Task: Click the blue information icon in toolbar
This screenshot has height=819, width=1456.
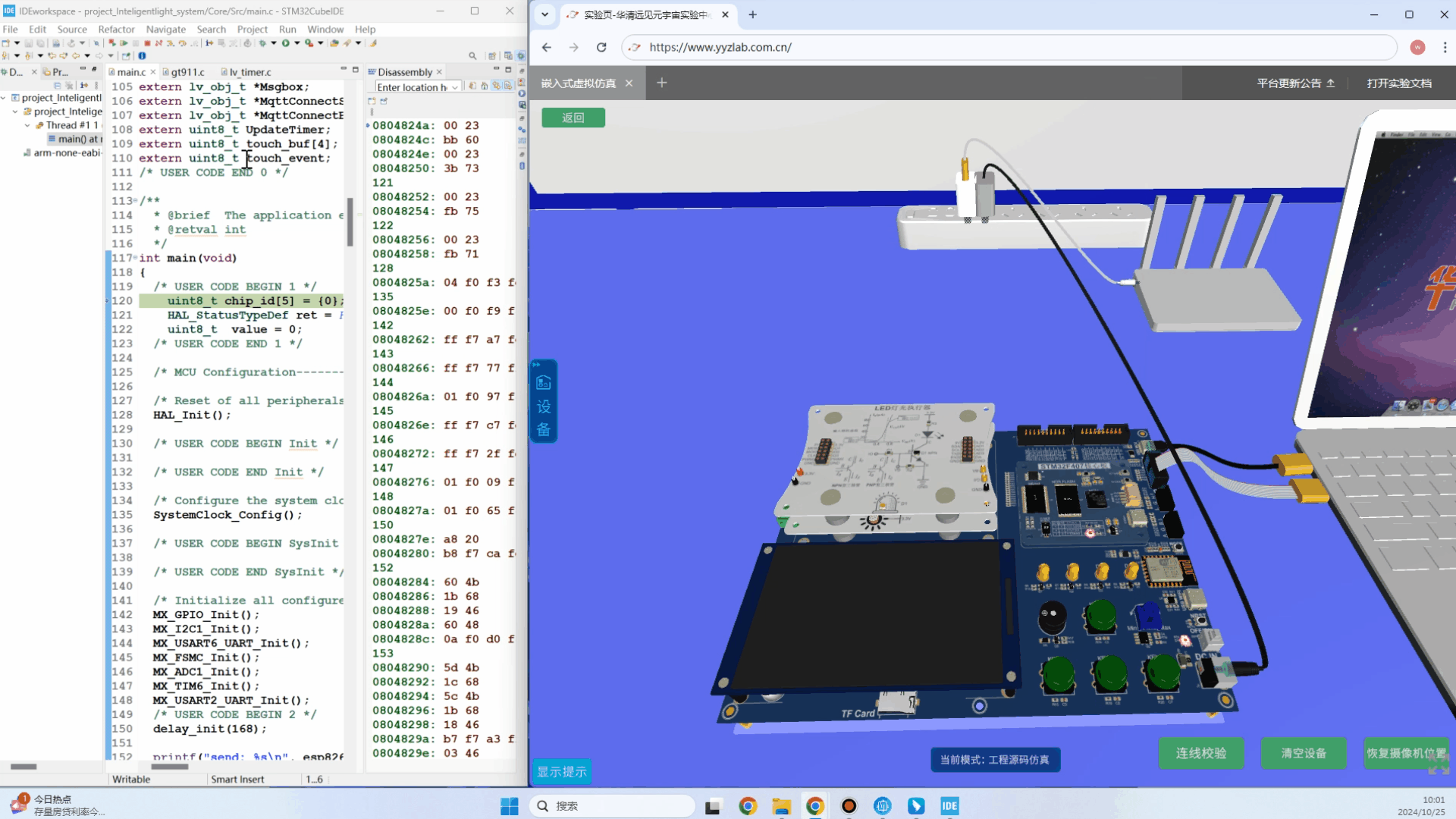Action: click(142, 55)
